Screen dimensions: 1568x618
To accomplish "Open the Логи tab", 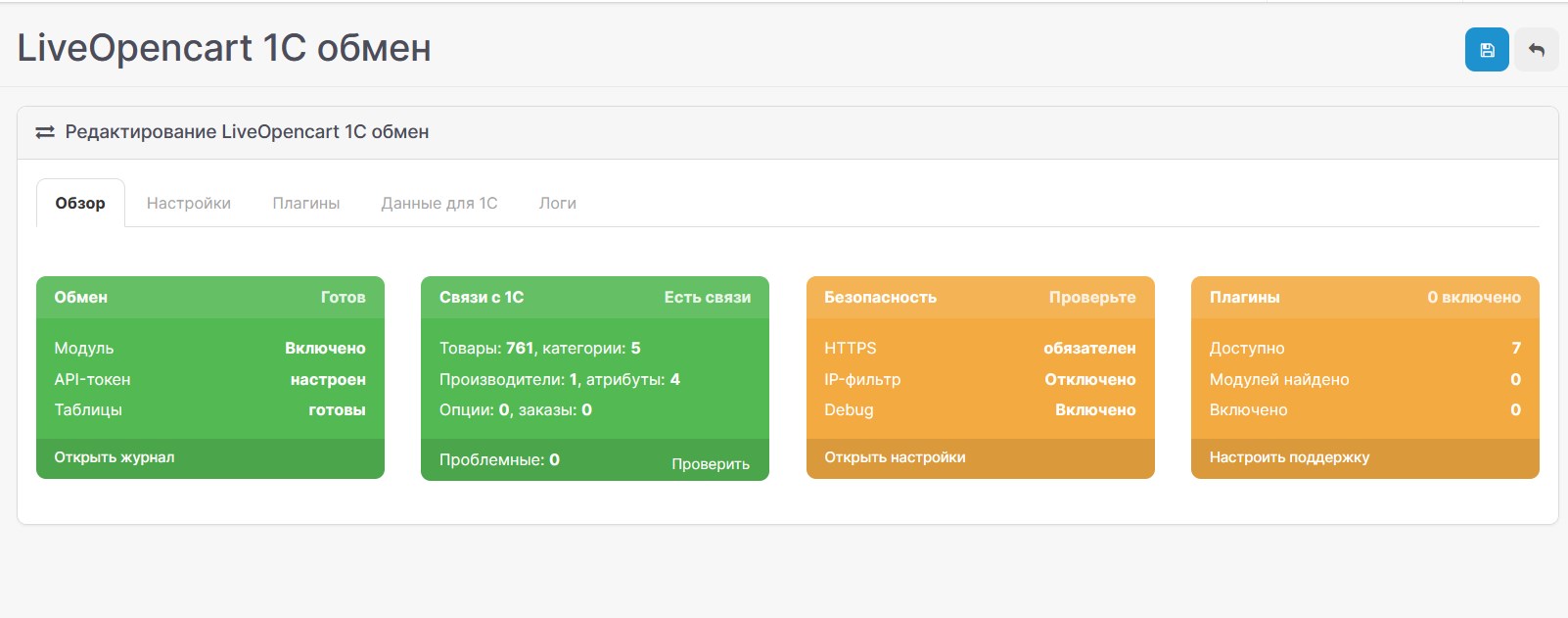I will tap(558, 203).
